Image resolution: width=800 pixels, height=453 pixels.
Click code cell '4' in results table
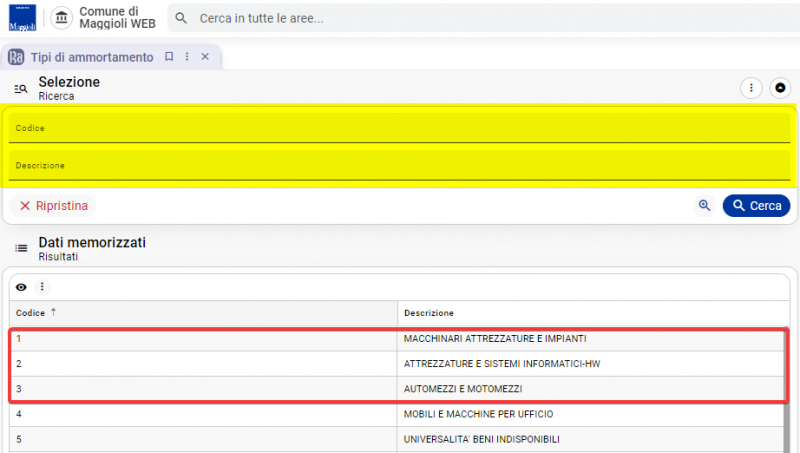coord(203,414)
